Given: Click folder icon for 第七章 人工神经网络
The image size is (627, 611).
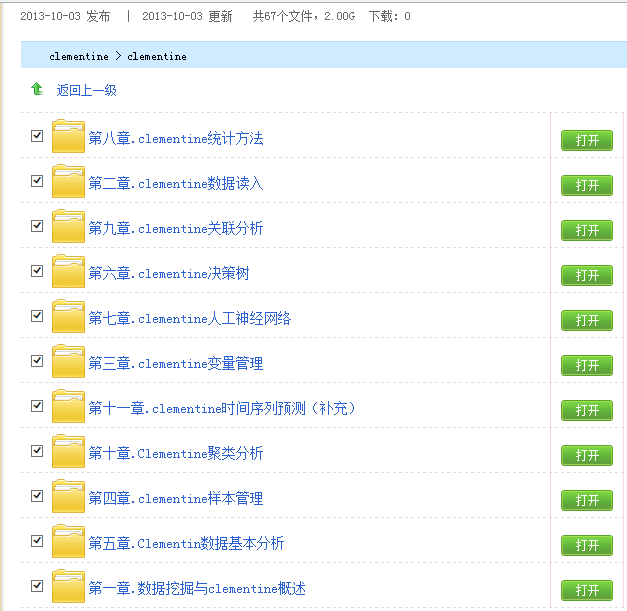Looking at the screenshot, I should (x=68, y=316).
